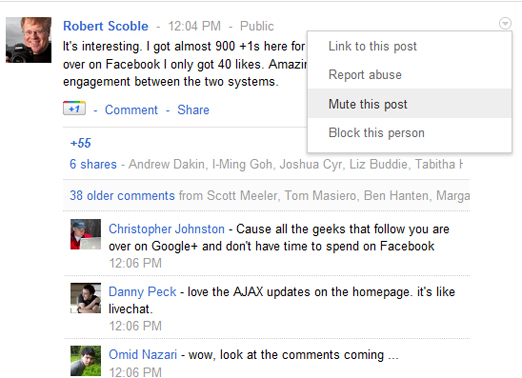Select Mute this post
The width and height of the screenshot is (522, 378).
[x=410, y=104]
